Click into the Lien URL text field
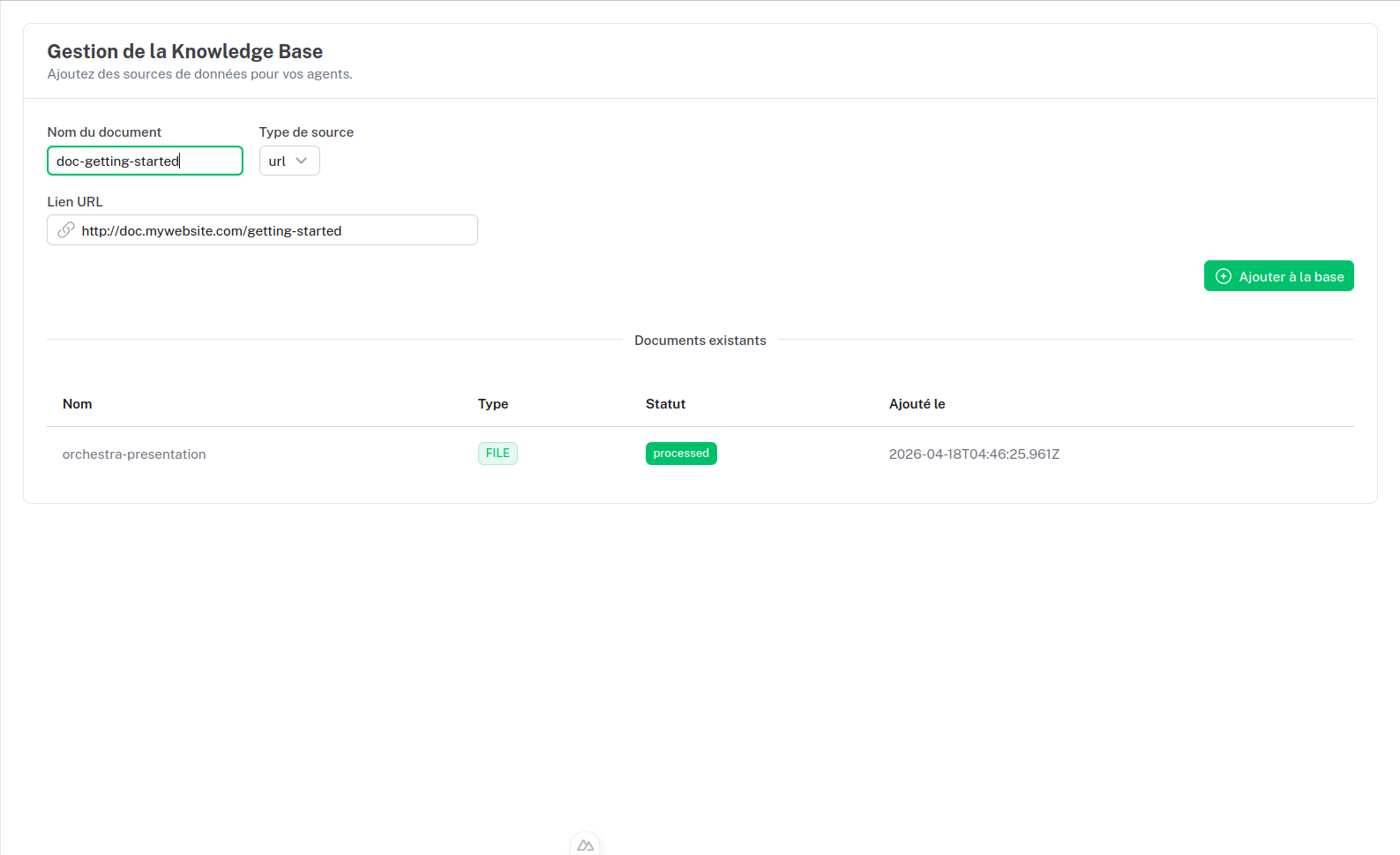The height and width of the screenshot is (855, 1400). [273, 230]
